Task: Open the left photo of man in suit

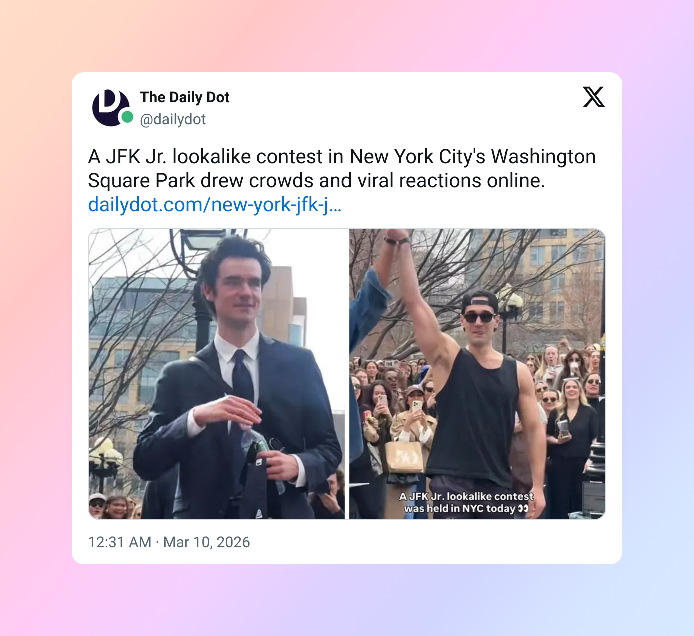Action: point(216,374)
